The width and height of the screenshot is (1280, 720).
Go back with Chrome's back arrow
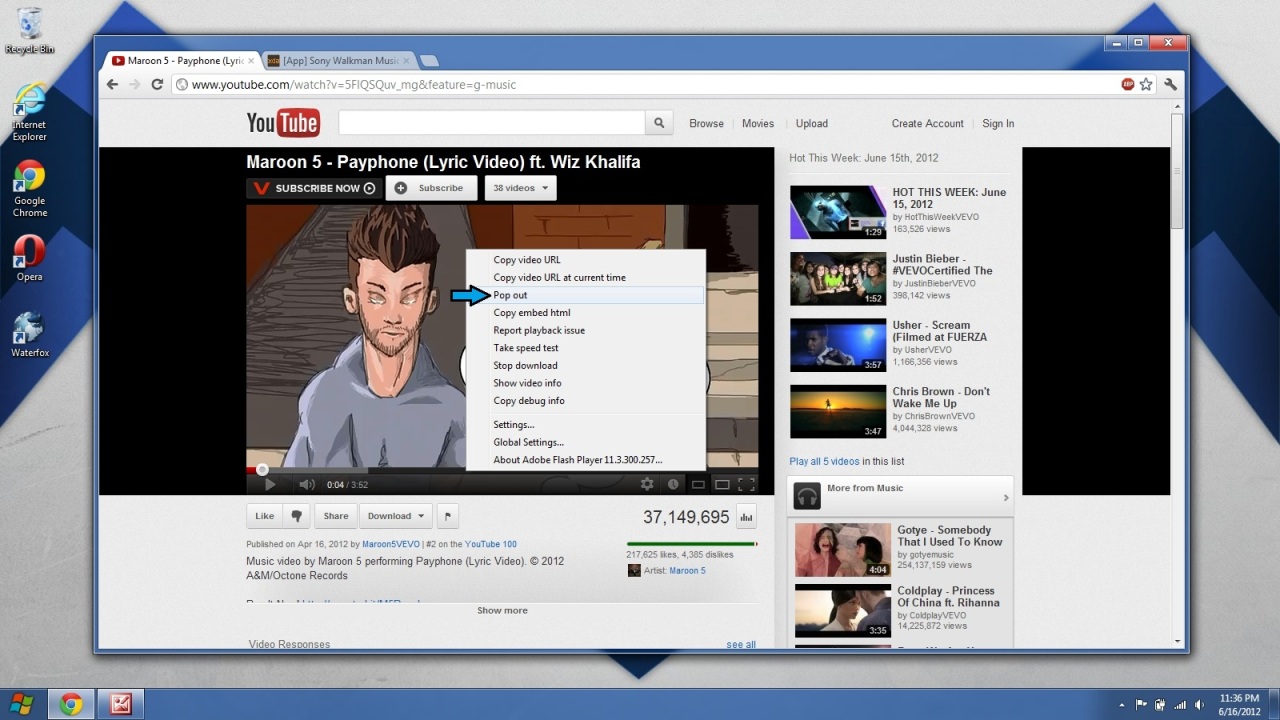click(112, 84)
